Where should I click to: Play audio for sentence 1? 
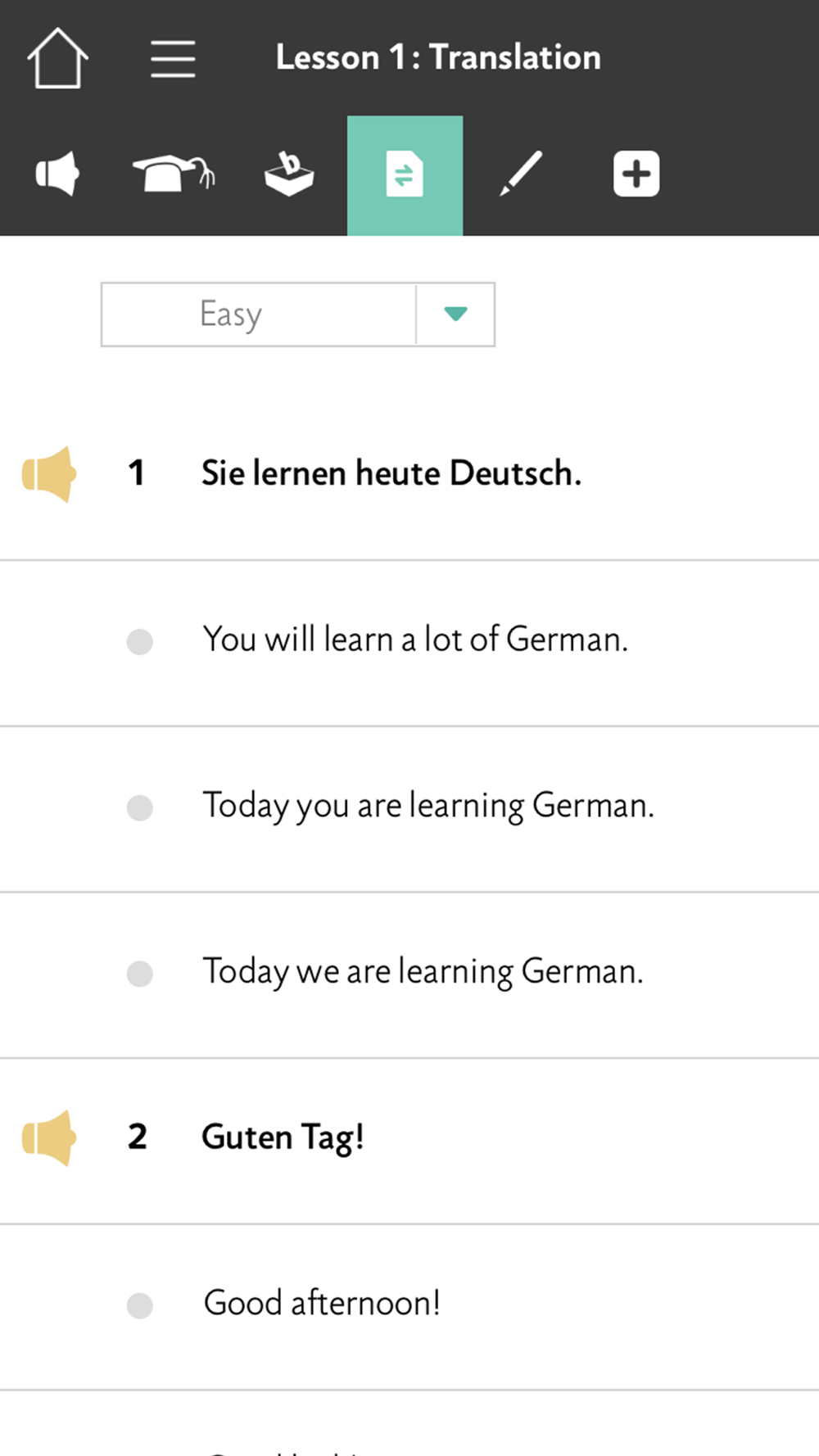point(49,474)
